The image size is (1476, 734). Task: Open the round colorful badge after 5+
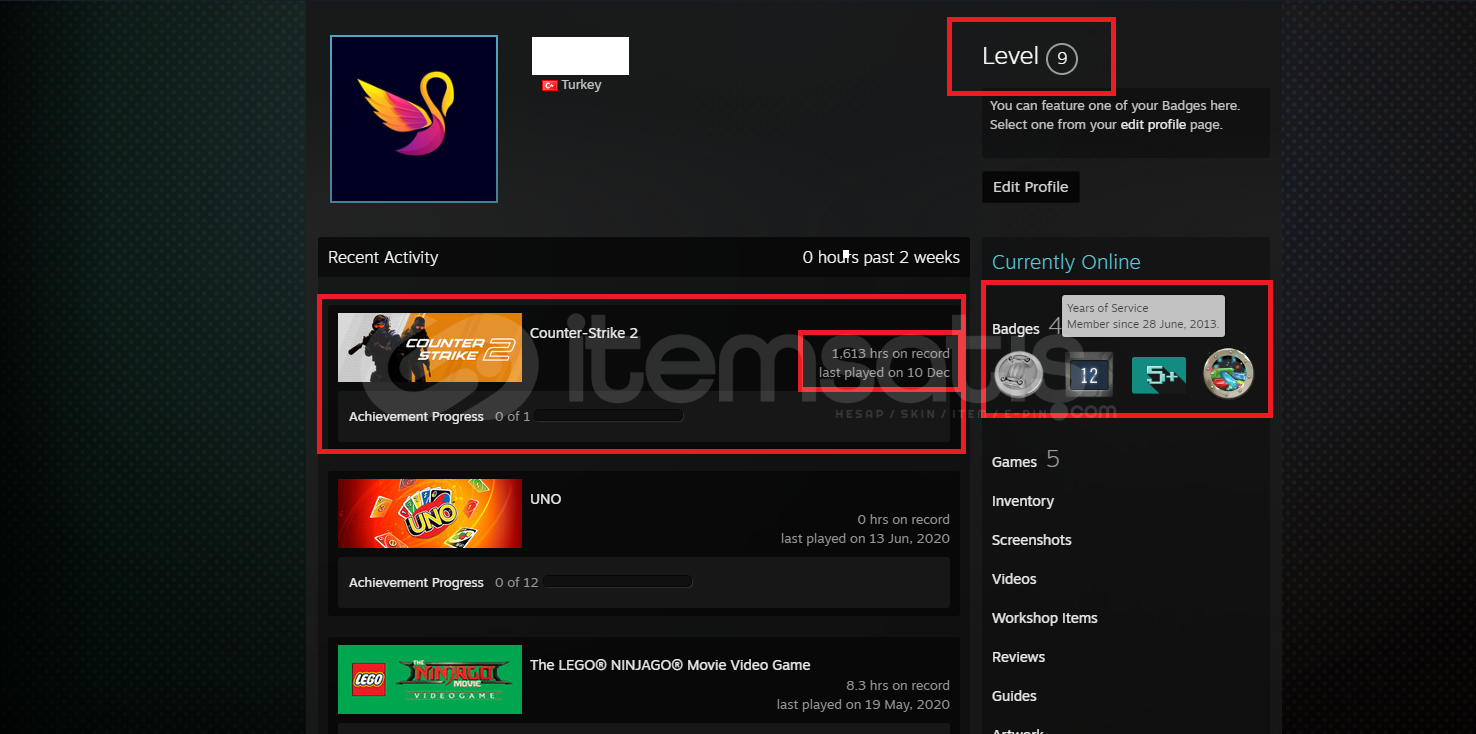[x=1228, y=375]
